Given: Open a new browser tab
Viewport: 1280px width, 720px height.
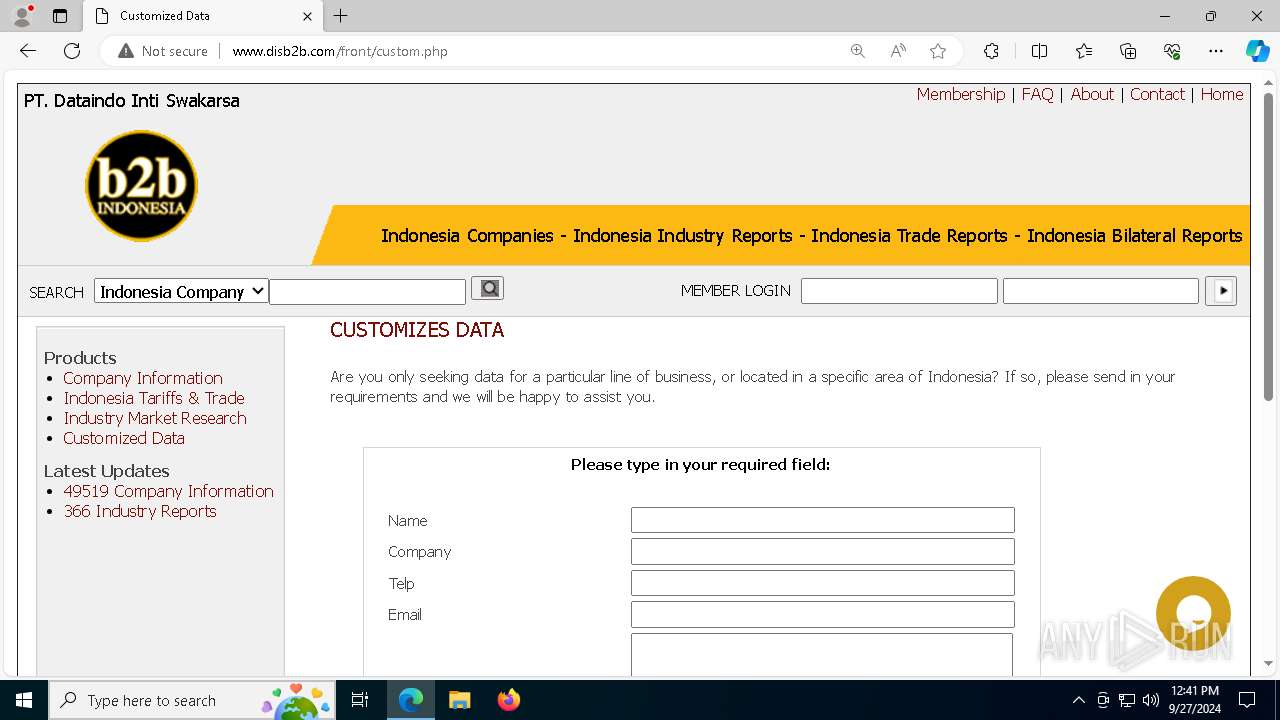Looking at the screenshot, I should point(340,16).
